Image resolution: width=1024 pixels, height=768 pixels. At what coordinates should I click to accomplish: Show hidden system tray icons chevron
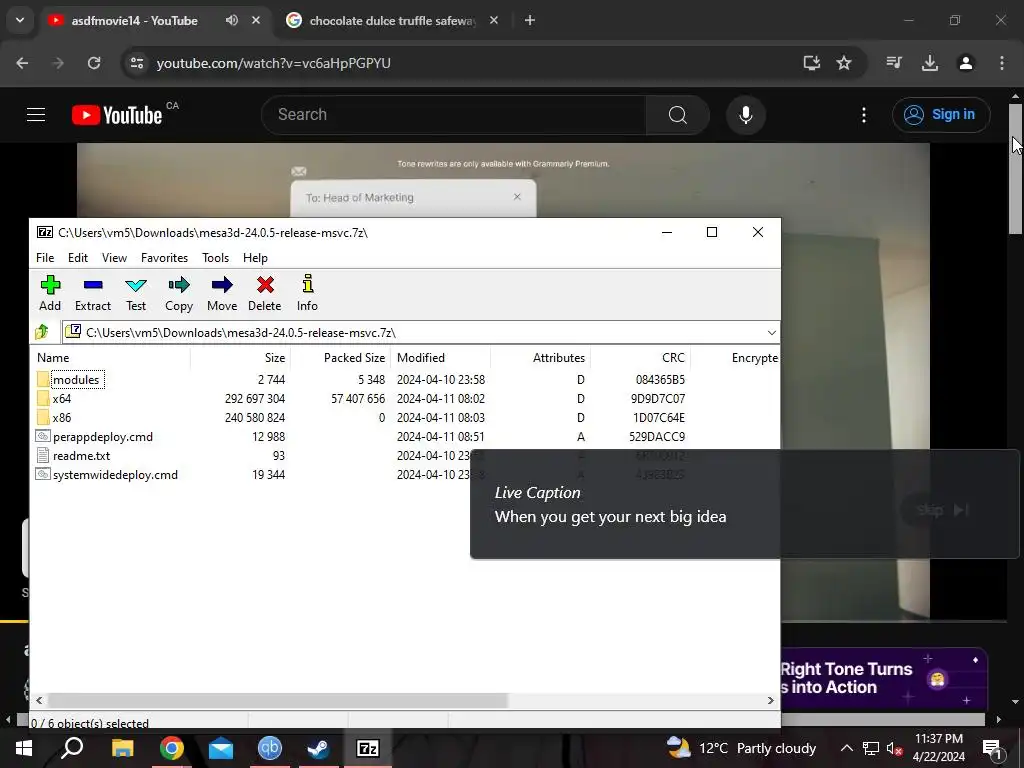[x=846, y=748]
